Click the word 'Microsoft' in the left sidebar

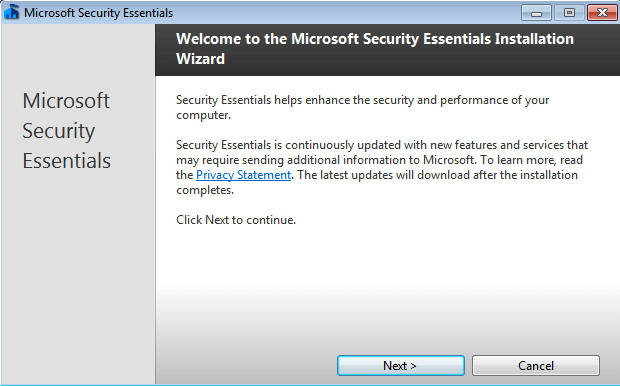[x=66, y=101]
